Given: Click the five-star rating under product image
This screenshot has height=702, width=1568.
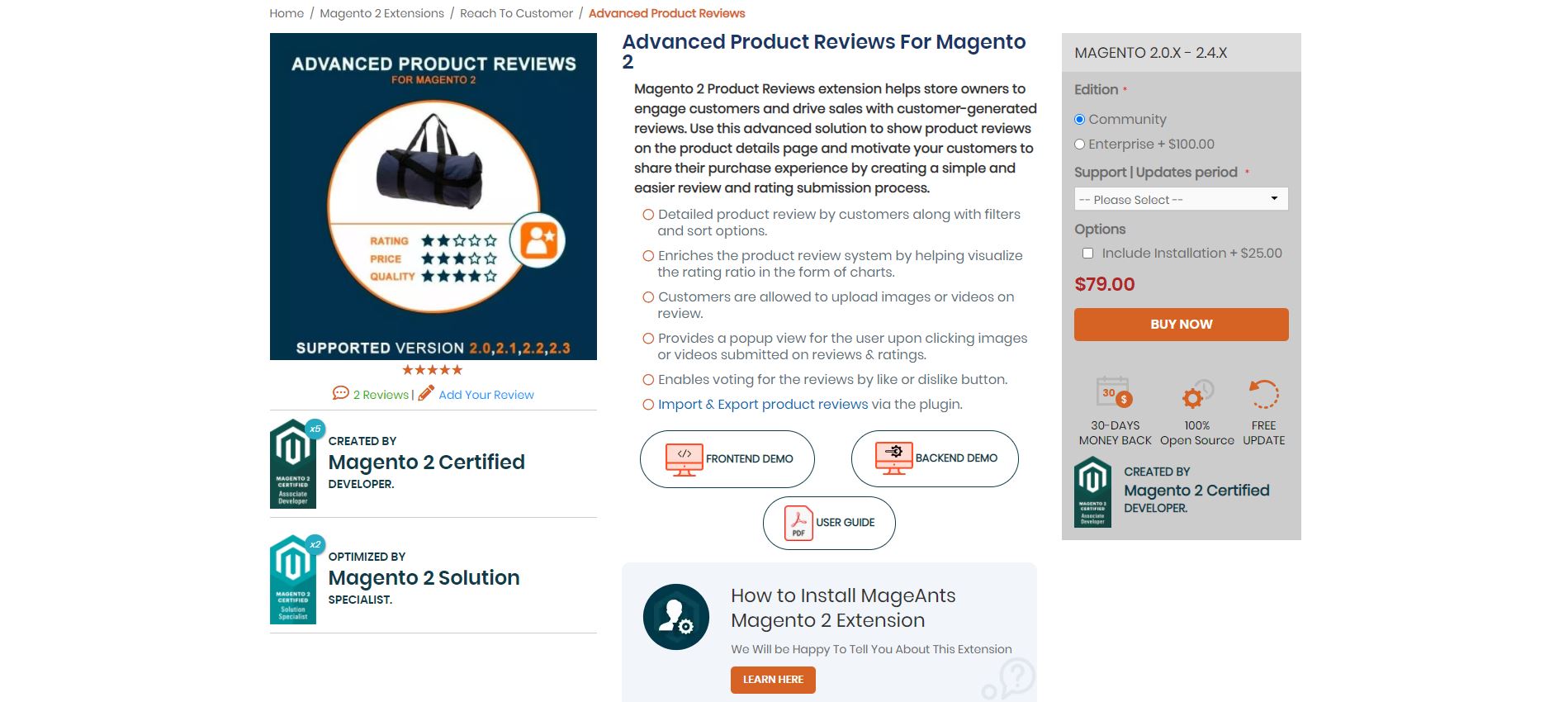Looking at the screenshot, I should pyautogui.click(x=433, y=370).
